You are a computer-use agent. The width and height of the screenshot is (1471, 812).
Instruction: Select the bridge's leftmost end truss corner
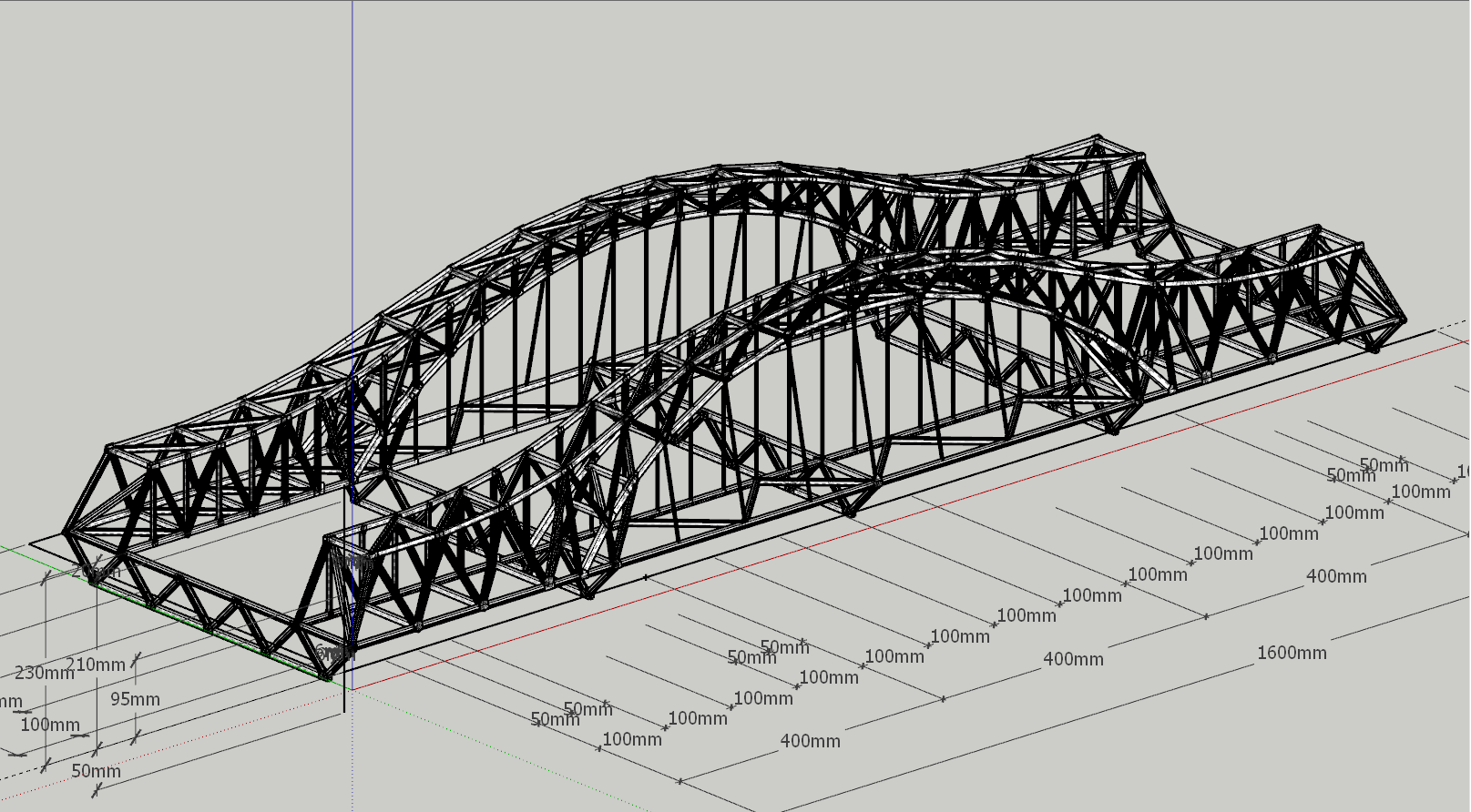click(67, 533)
